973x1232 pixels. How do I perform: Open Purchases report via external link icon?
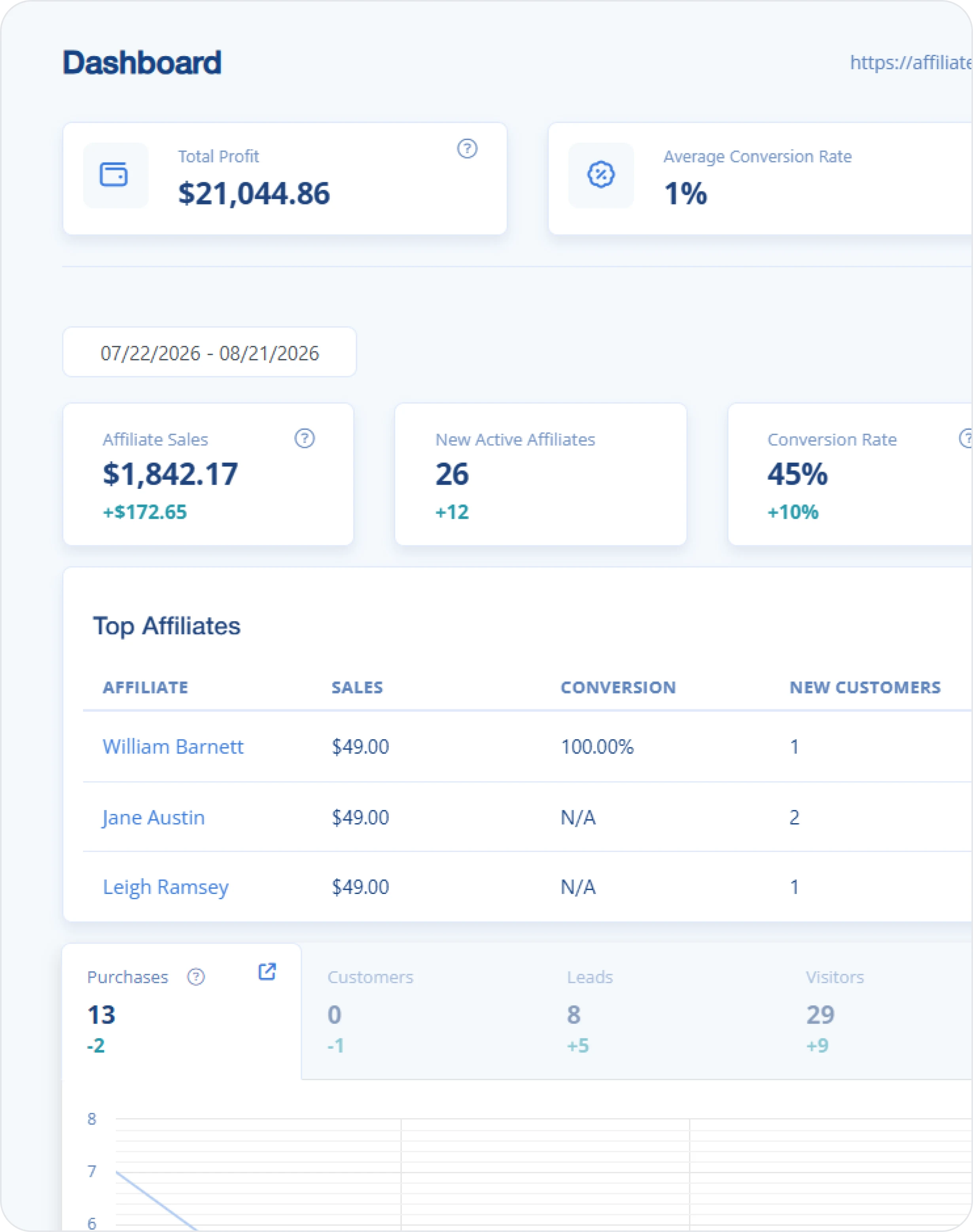click(267, 971)
